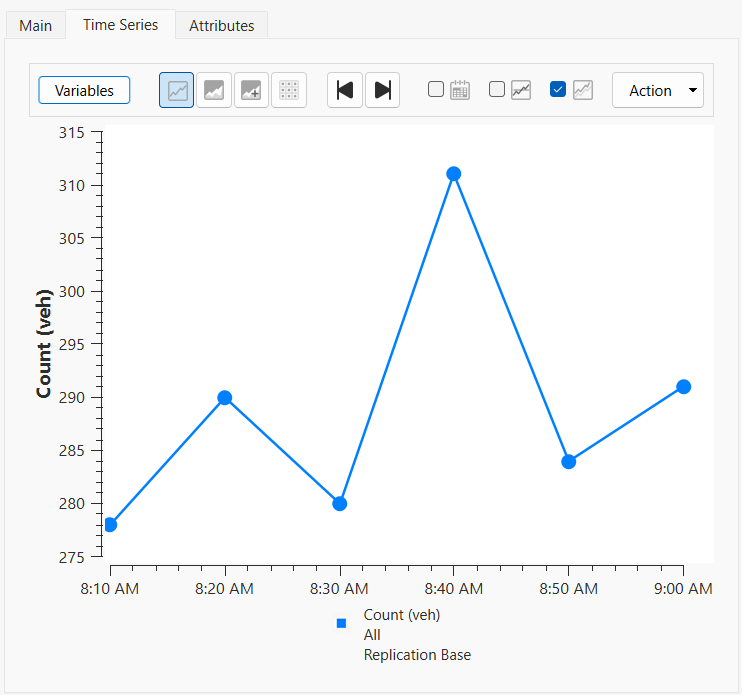Screen dimensions: 742x695
Task: Switch to the Main tab
Action: coord(35,25)
